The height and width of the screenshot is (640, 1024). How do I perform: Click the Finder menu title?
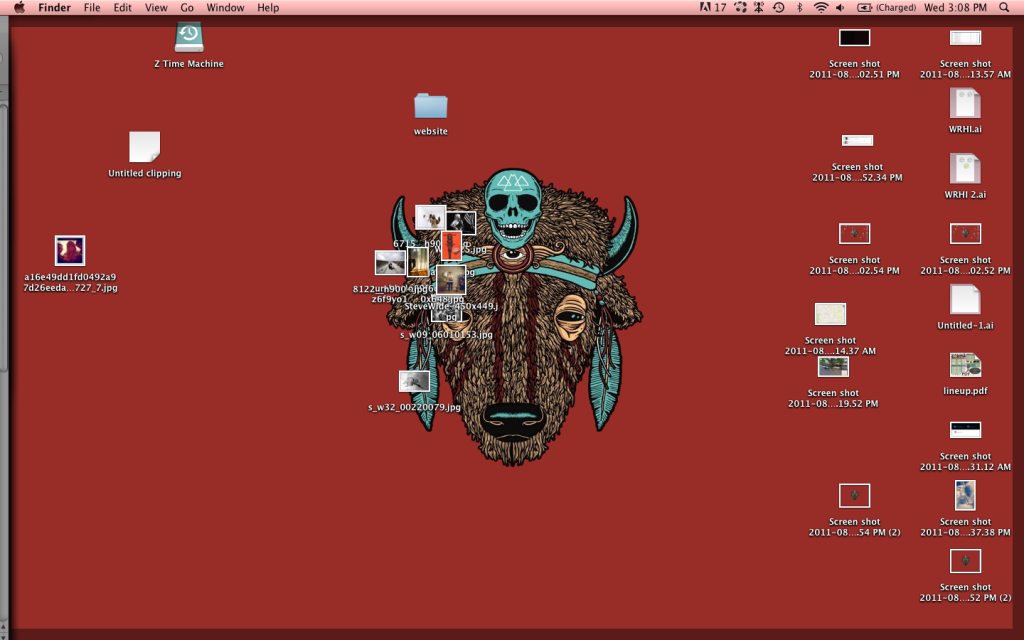[54, 7]
